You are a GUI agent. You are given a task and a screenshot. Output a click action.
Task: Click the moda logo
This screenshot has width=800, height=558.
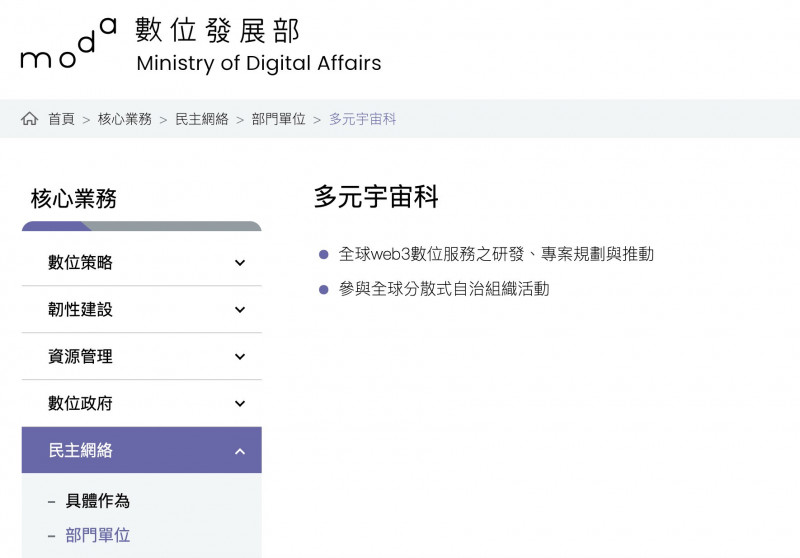point(68,43)
